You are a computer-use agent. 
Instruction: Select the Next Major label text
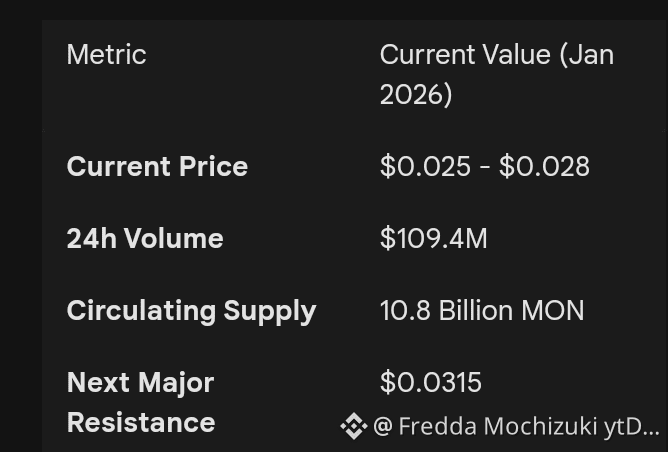pos(140,382)
